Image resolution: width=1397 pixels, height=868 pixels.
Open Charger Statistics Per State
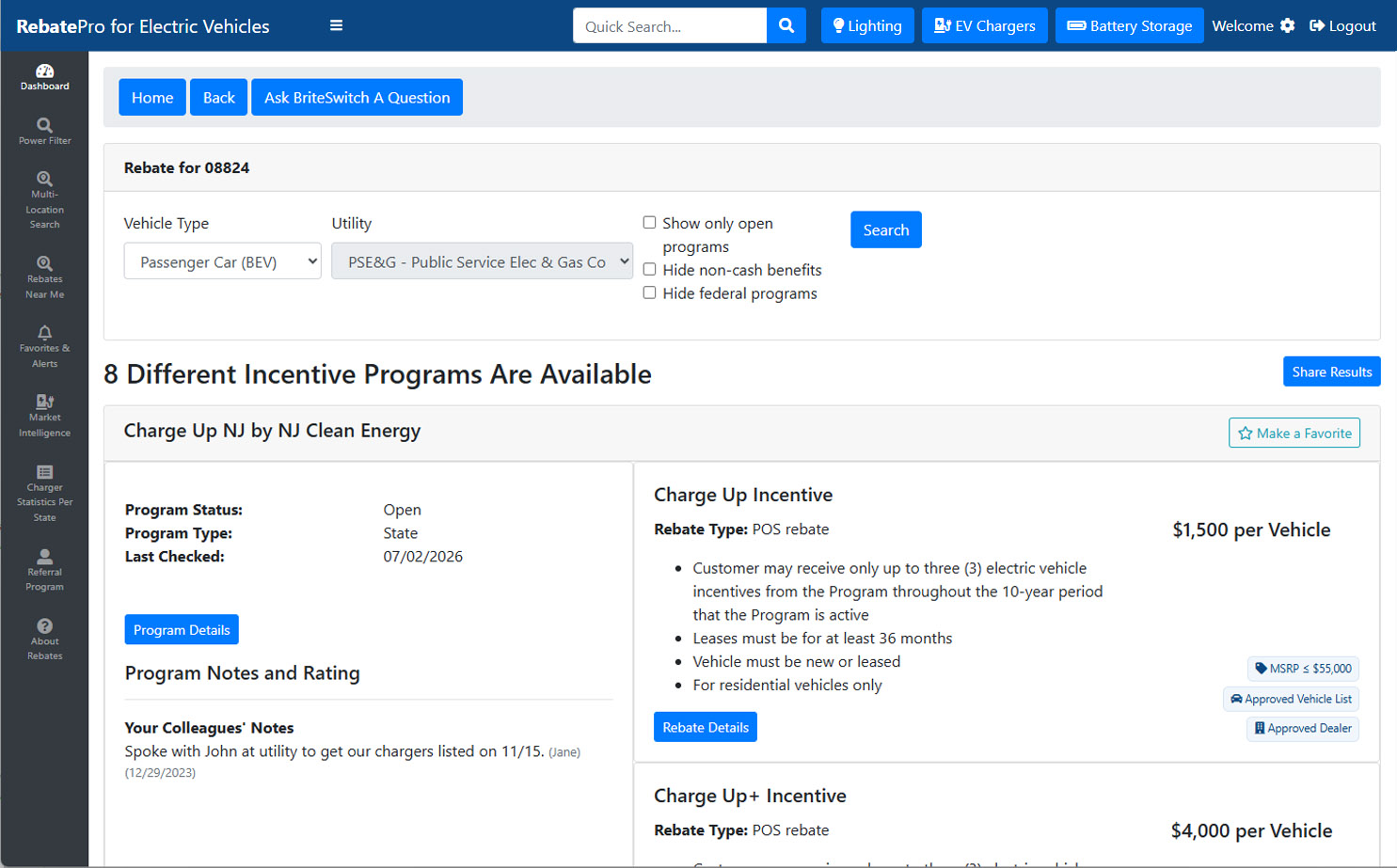(x=44, y=494)
